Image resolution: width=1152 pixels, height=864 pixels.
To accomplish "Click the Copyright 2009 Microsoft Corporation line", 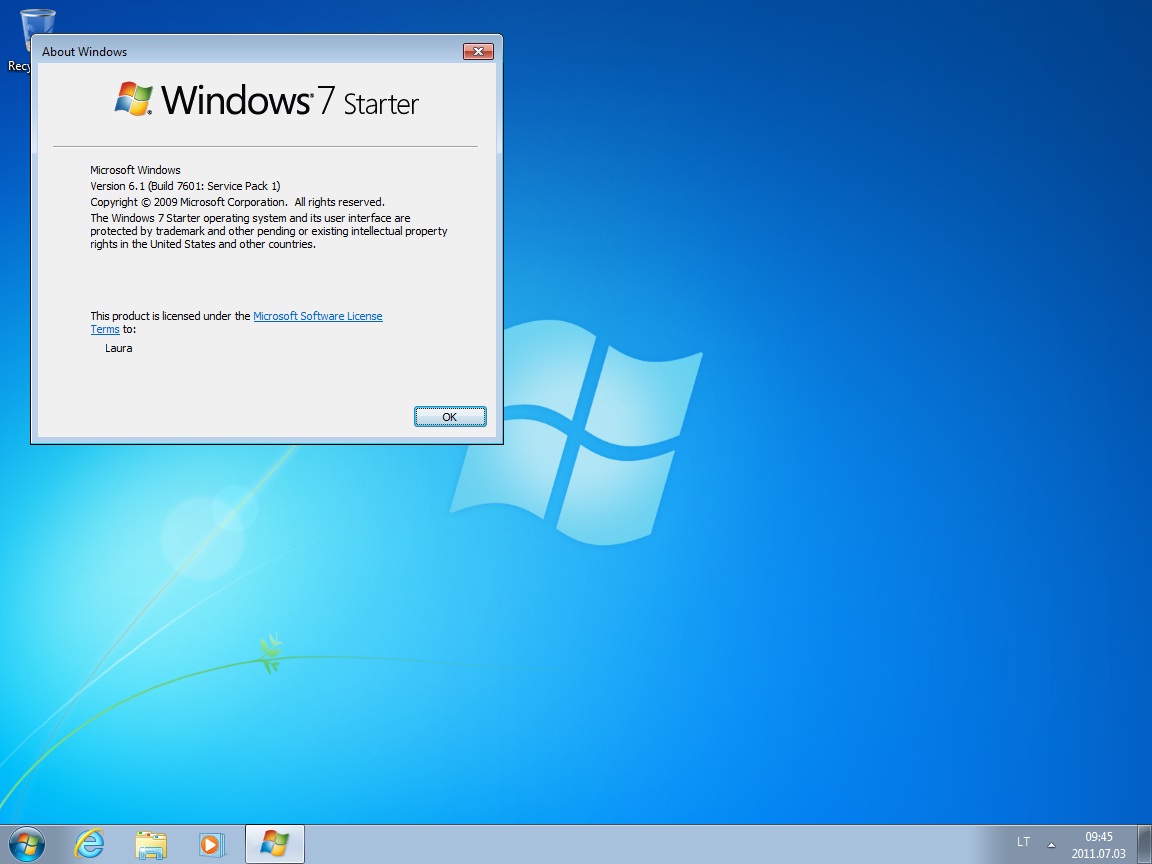I will (x=237, y=202).
